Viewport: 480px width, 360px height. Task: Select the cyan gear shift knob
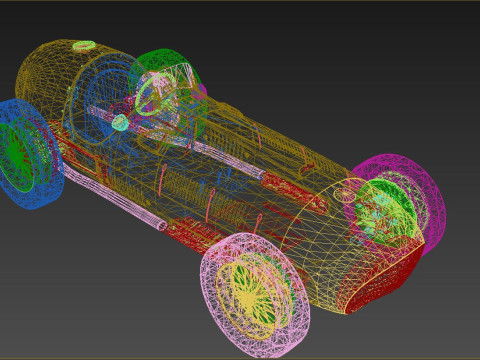click(x=120, y=122)
